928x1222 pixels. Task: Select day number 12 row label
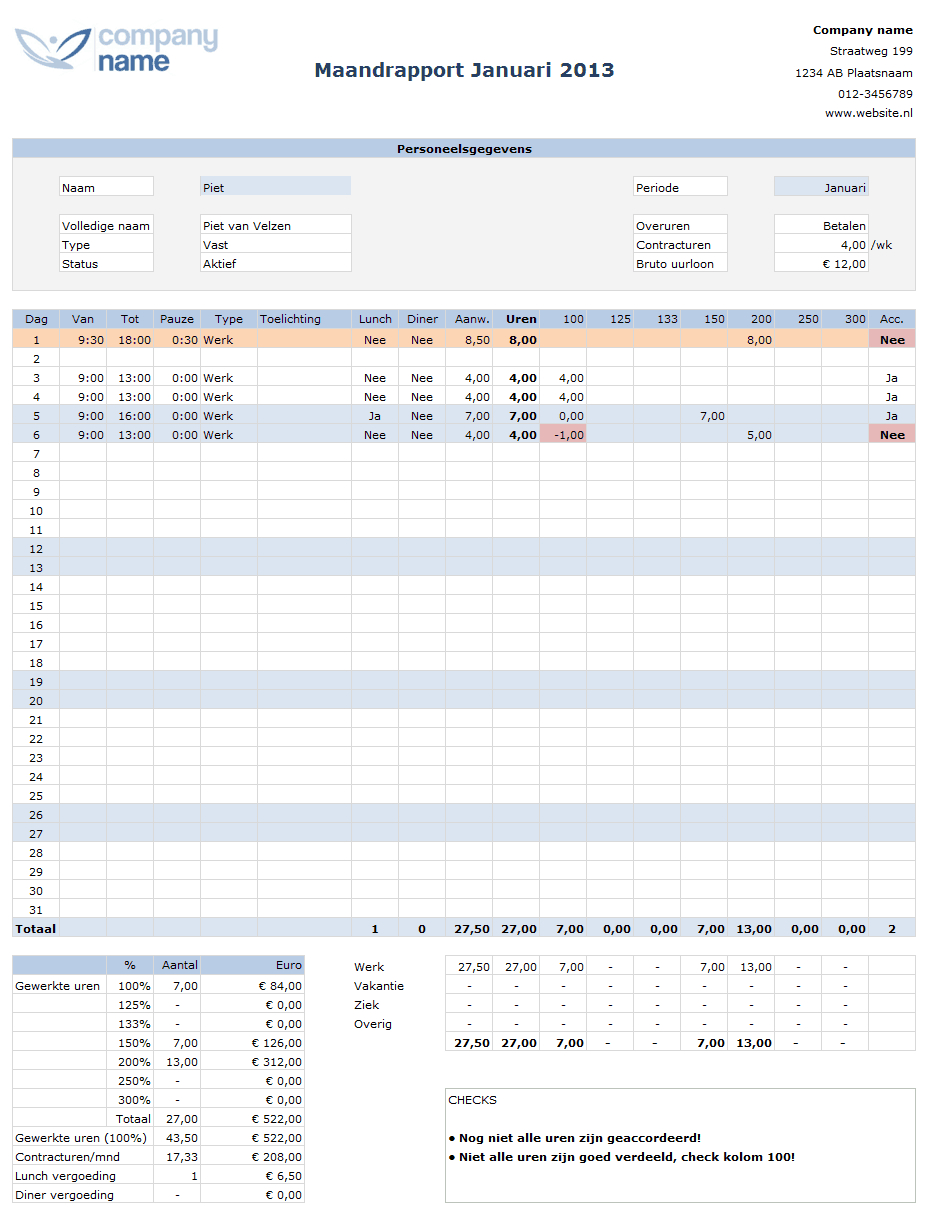click(36, 548)
